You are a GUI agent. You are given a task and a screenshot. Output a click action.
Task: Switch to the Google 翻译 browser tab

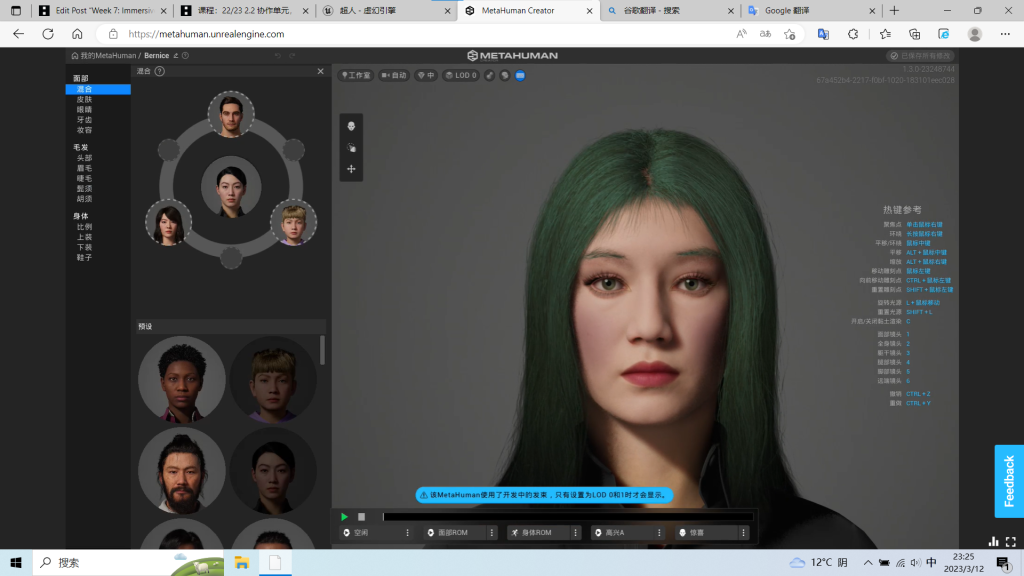(812, 10)
